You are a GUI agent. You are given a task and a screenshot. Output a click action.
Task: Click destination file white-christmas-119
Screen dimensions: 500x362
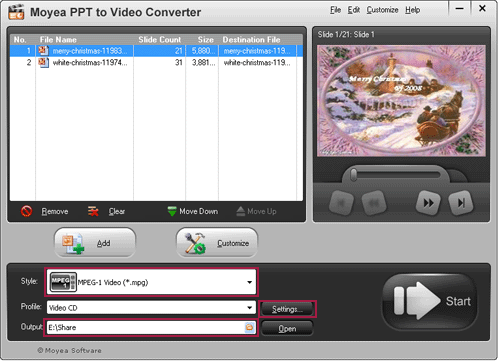(257, 62)
